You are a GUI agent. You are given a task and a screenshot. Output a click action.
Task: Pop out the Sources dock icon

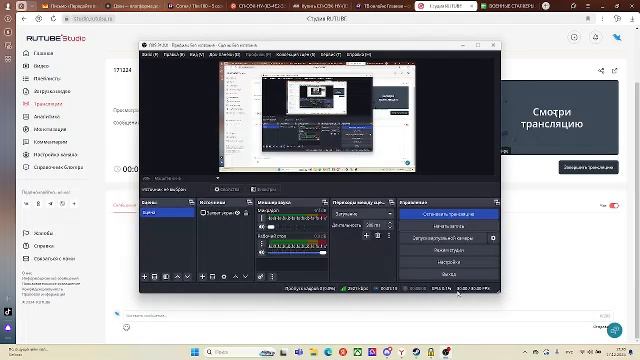click(249, 202)
